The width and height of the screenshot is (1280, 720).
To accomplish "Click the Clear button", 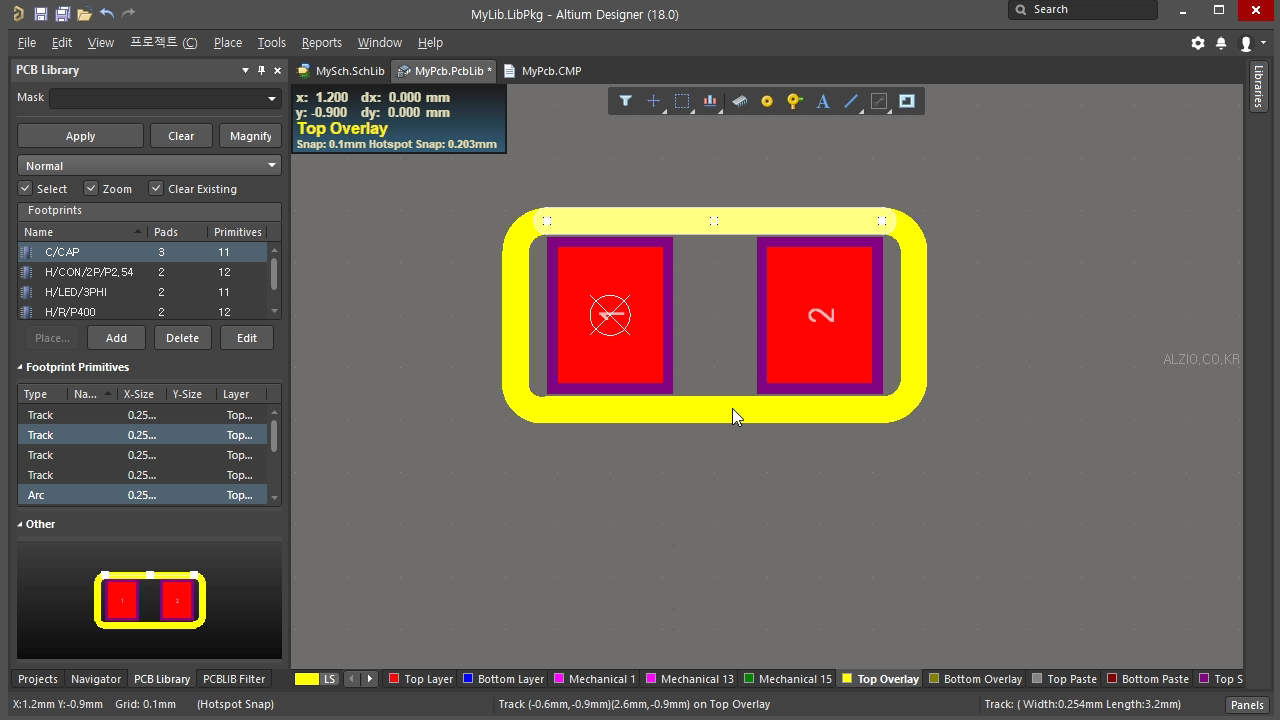I will pyautogui.click(x=181, y=136).
